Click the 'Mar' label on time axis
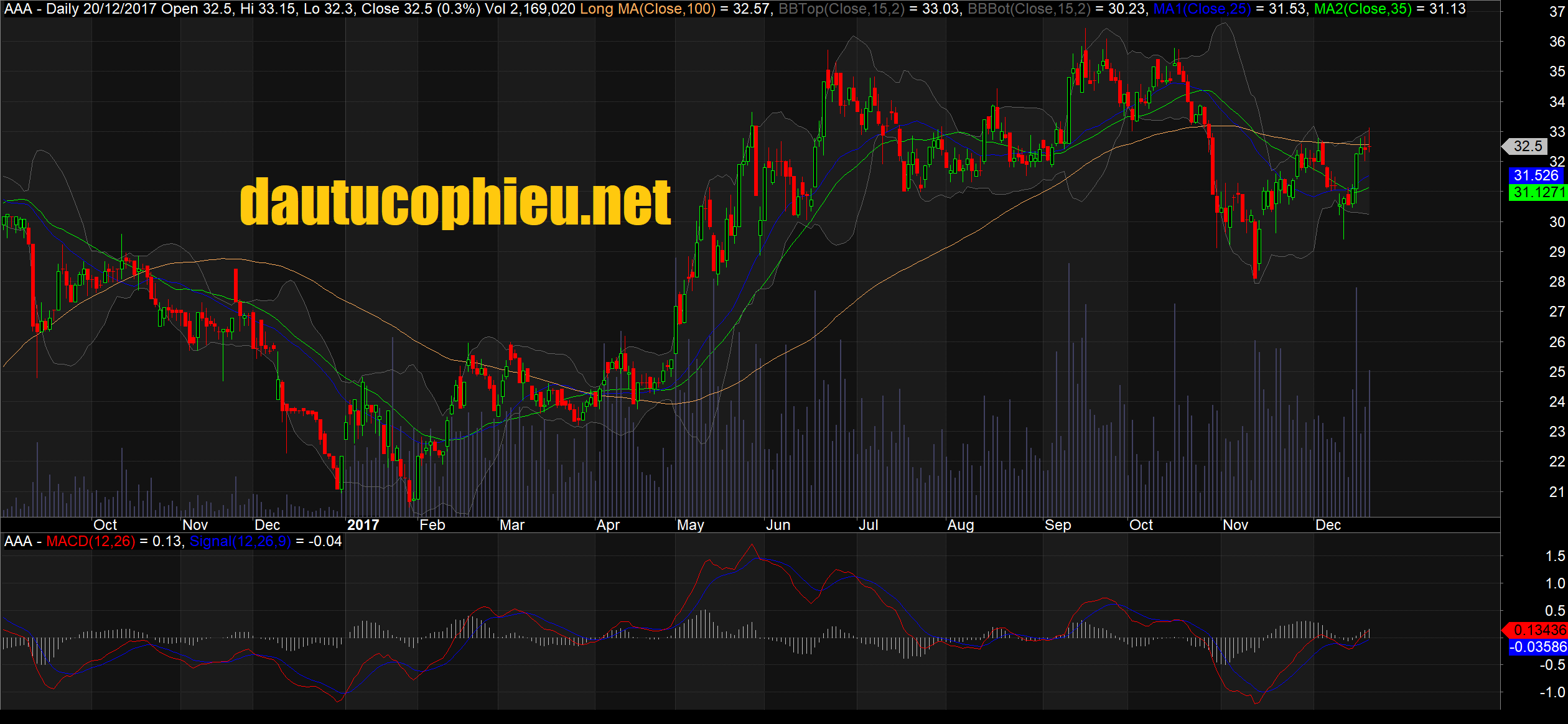Image resolution: width=1568 pixels, height=724 pixels. tap(512, 525)
